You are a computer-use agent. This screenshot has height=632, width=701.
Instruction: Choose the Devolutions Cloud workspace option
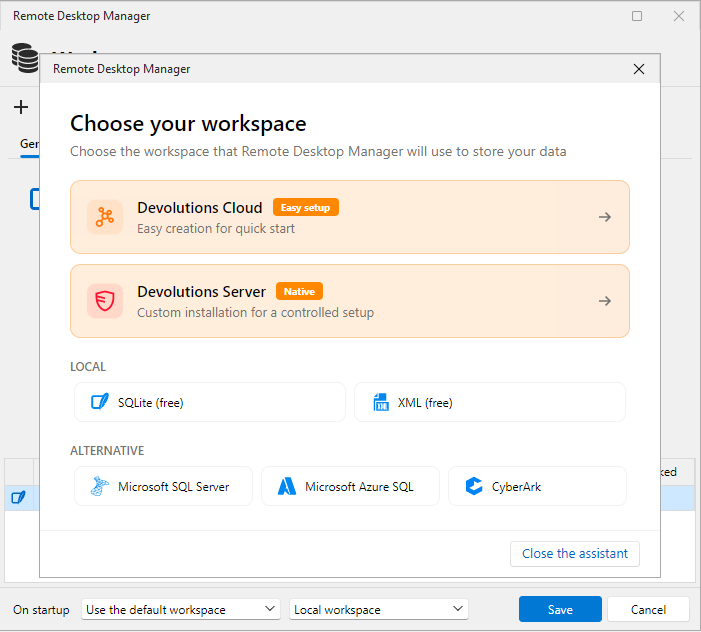350,217
